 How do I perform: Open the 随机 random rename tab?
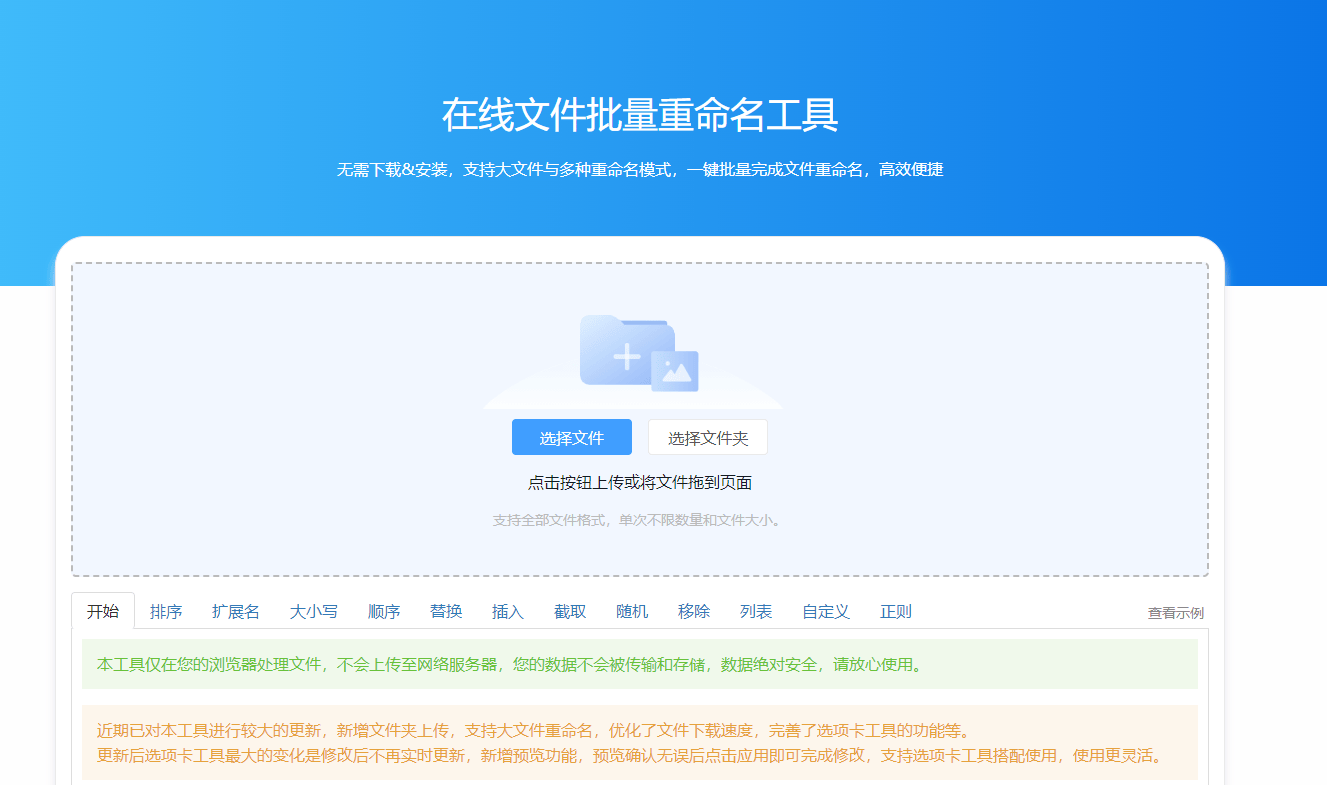(631, 611)
